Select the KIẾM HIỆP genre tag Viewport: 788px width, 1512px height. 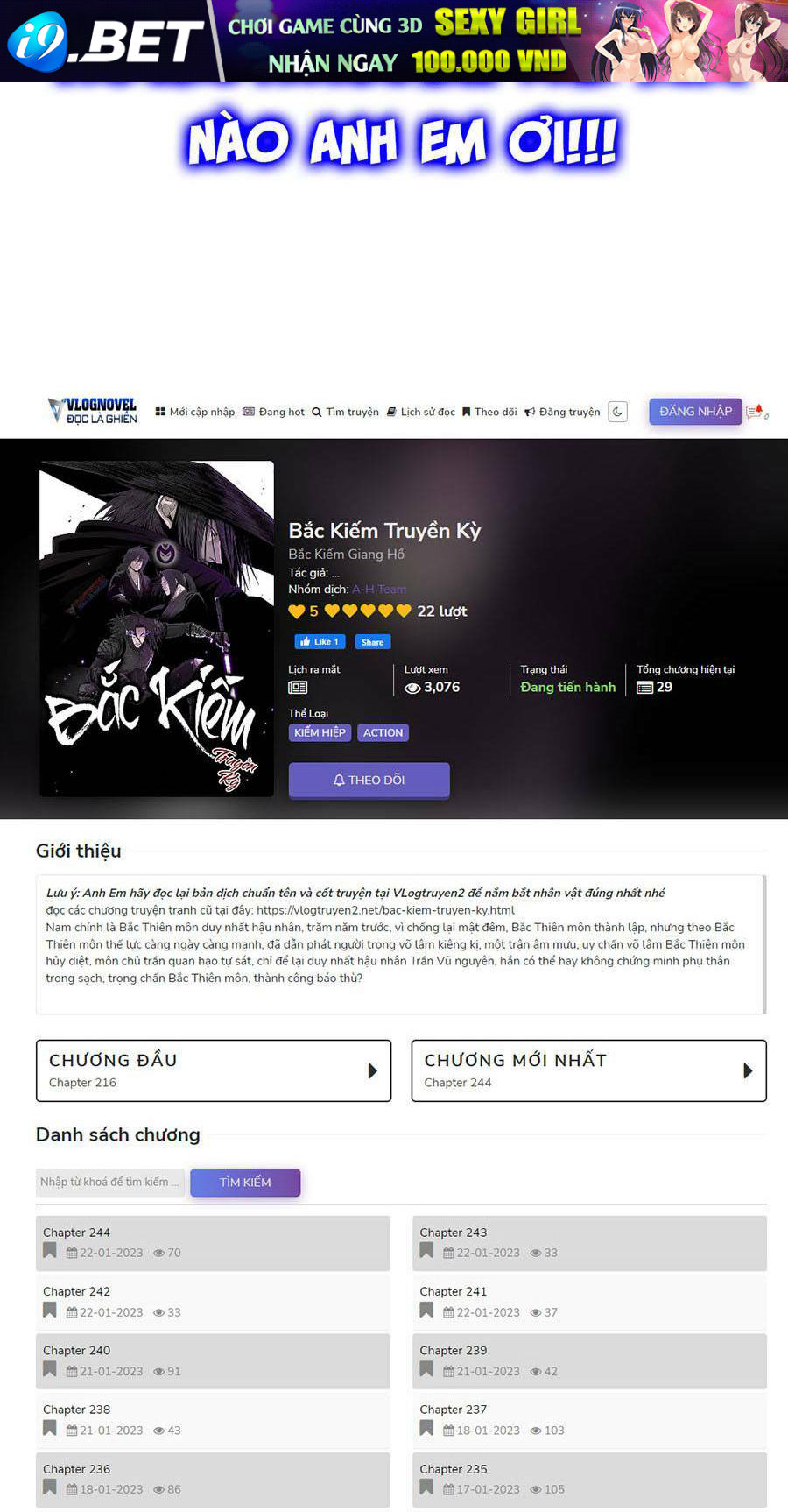(320, 732)
